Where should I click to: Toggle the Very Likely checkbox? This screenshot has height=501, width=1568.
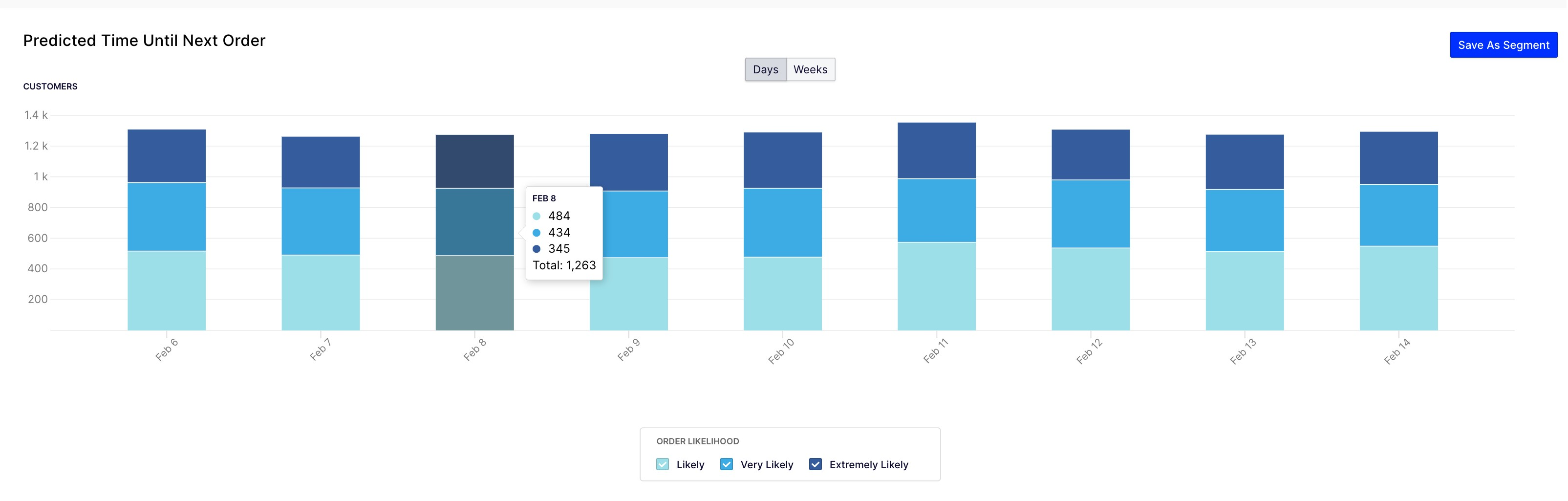(726, 464)
